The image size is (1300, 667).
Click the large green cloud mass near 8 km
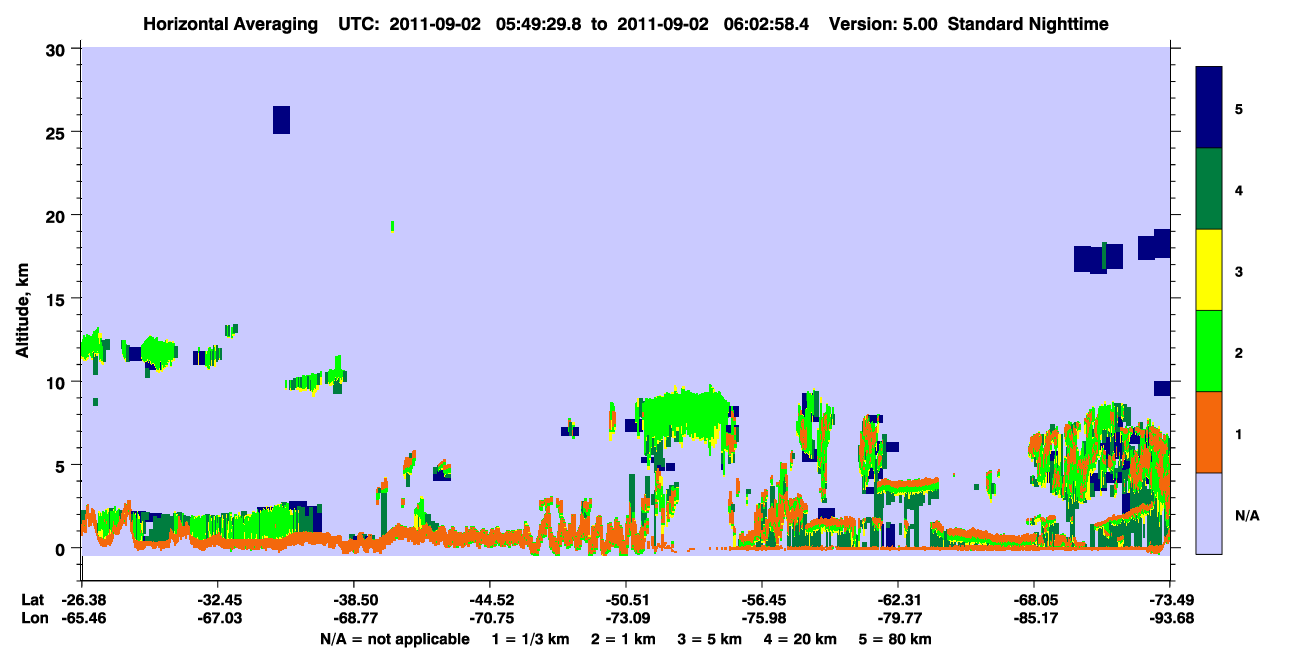coord(684,413)
